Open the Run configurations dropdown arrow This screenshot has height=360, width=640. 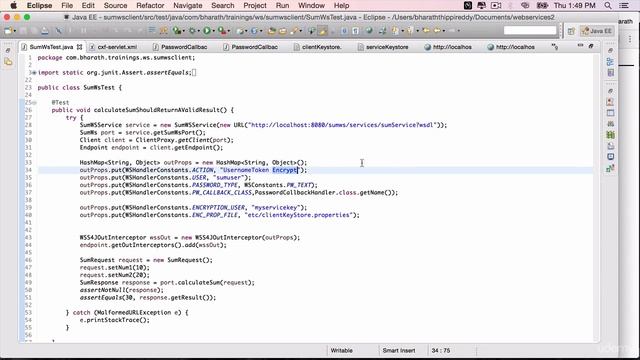click(x=213, y=31)
